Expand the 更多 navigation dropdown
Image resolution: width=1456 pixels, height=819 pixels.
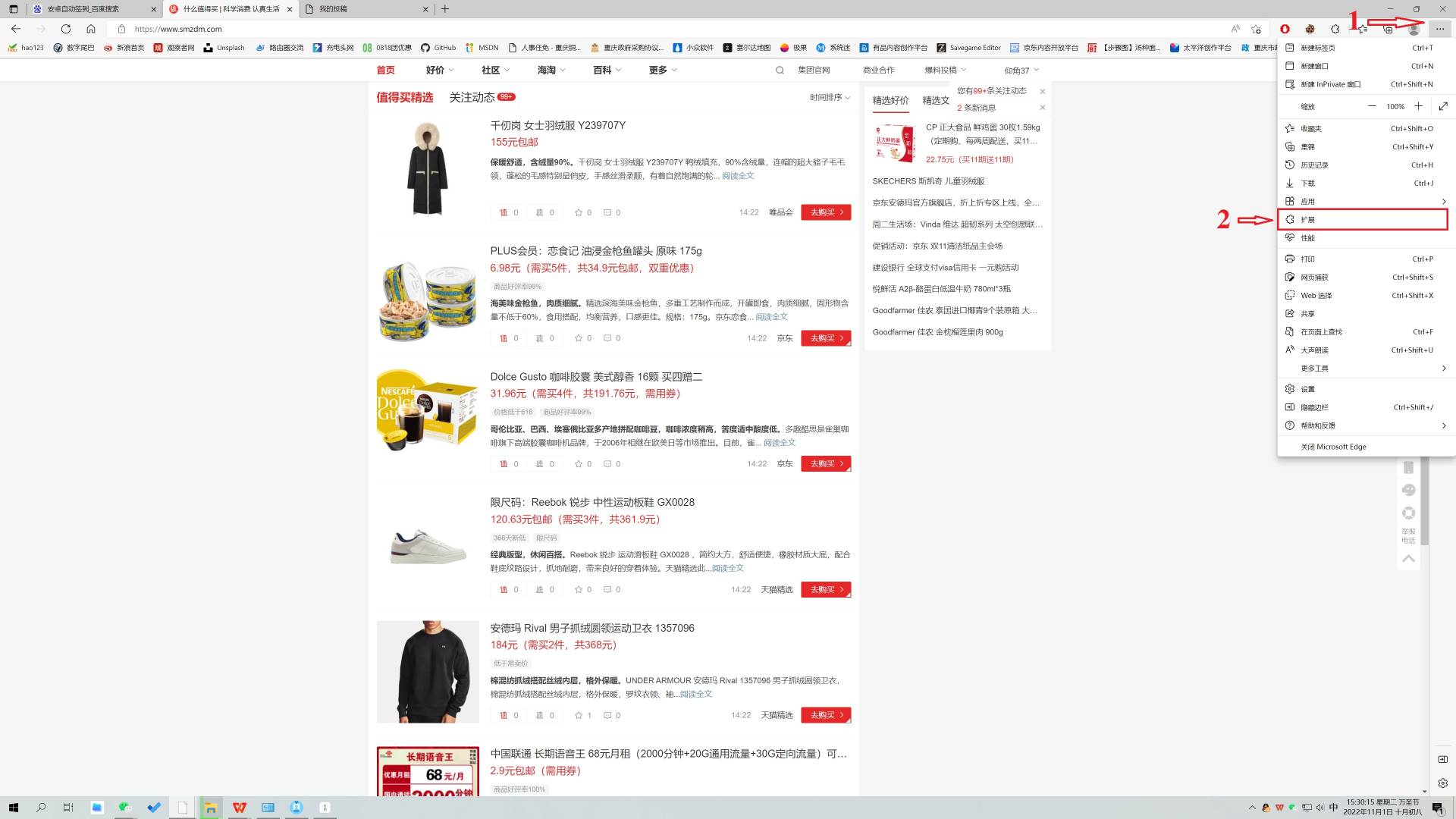pyautogui.click(x=663, y=70)
